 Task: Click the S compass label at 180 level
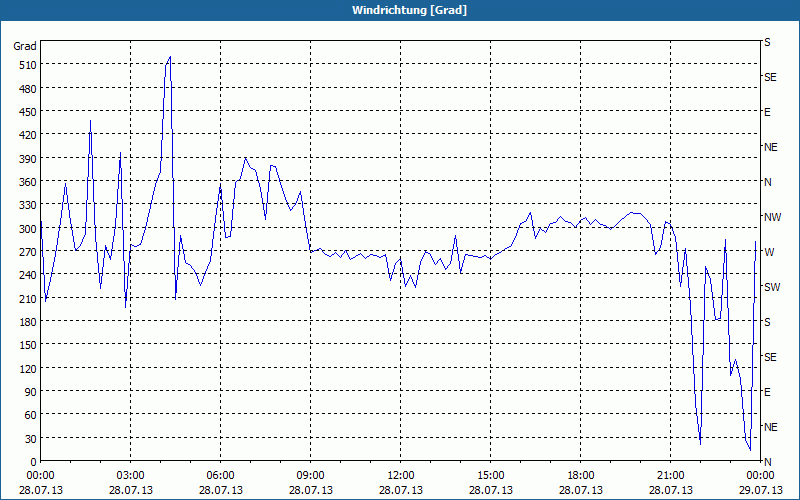(x=767, y=322)
